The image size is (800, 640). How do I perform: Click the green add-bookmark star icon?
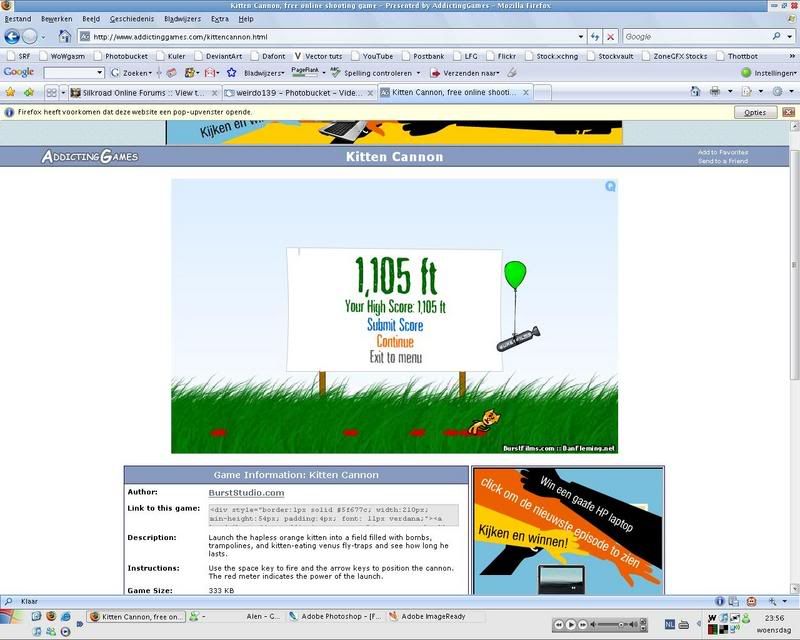[x=29, y=92]
